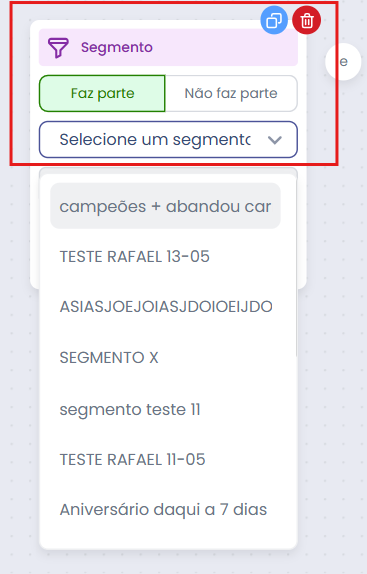
Task: Click the 'Segmento' header label
Action: pyautogui.click(x=117, y=47)
